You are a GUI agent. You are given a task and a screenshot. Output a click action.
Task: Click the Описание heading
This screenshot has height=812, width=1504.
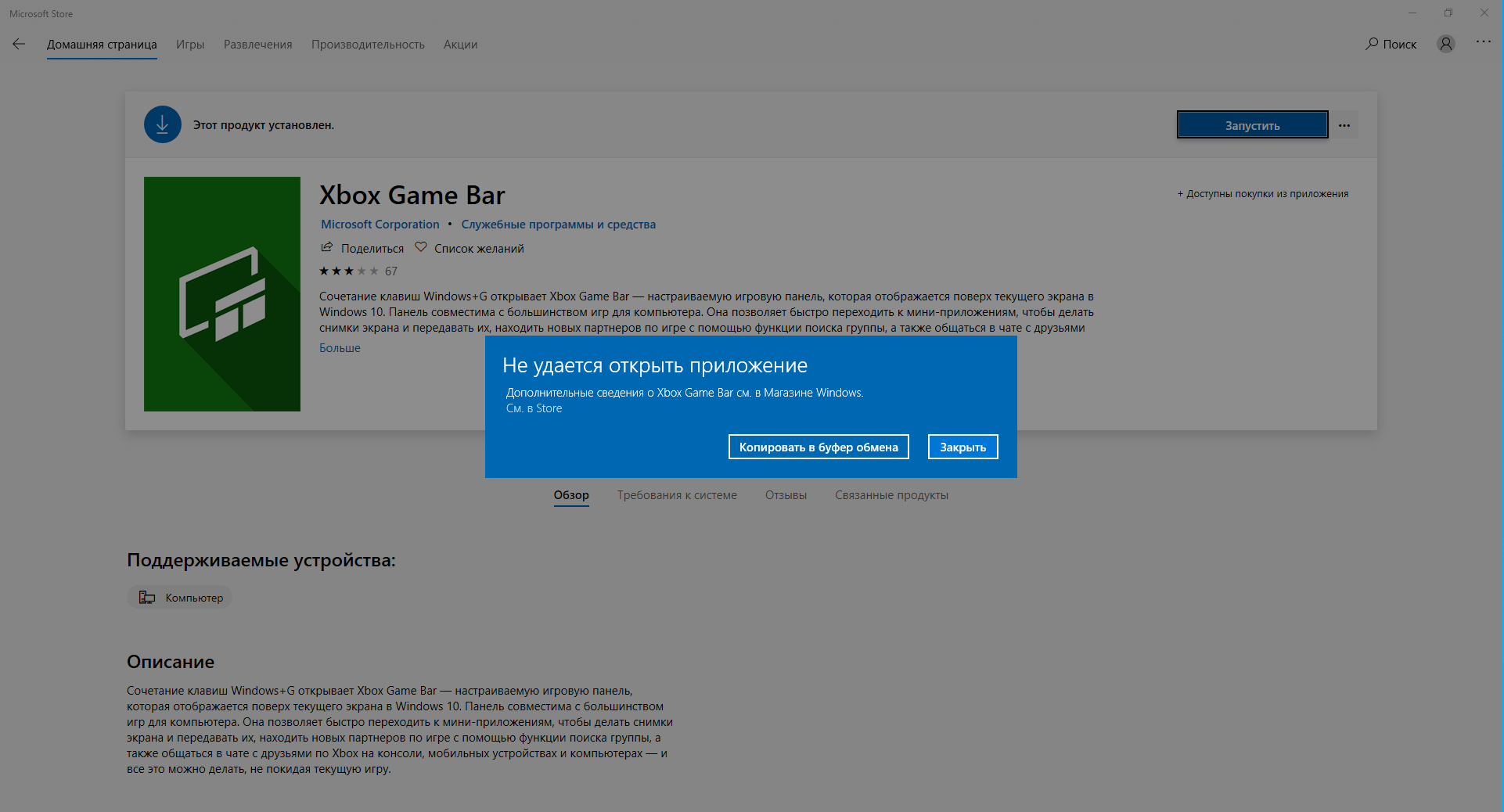click(x=171, y=662)
